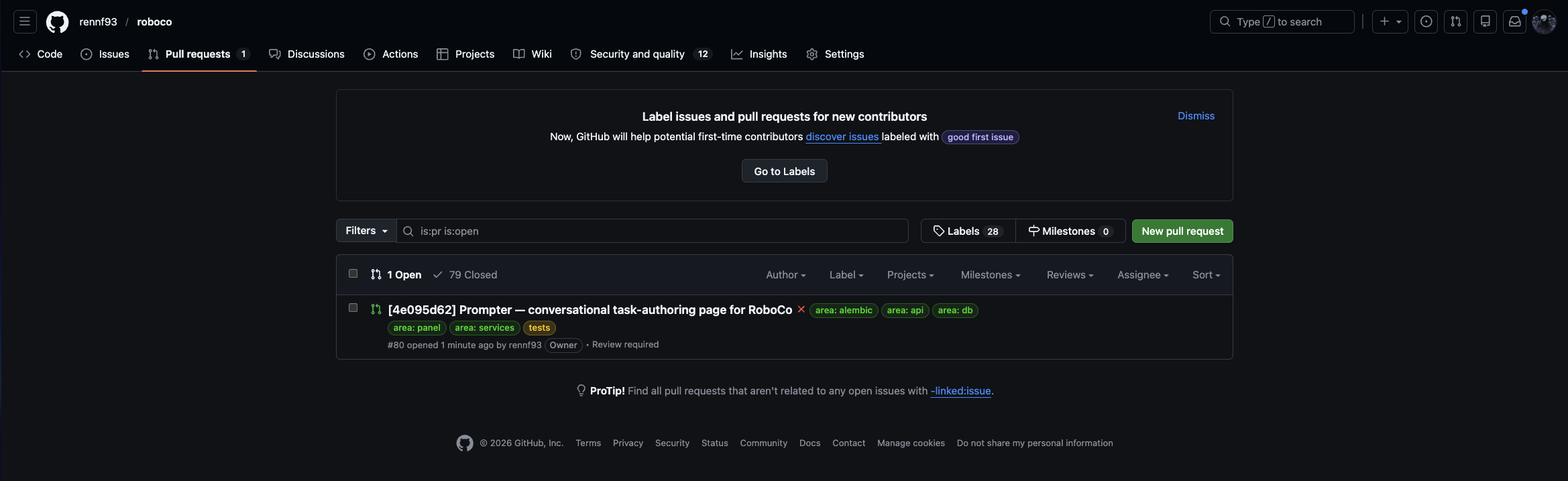Open the Prompter pull request title

590,310
